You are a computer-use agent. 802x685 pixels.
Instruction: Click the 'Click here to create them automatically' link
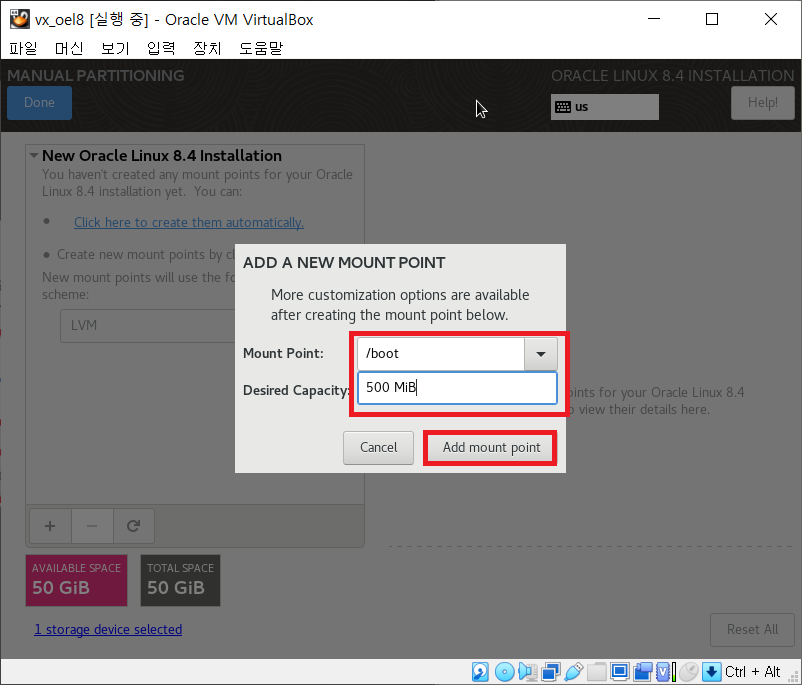point(189,223)
